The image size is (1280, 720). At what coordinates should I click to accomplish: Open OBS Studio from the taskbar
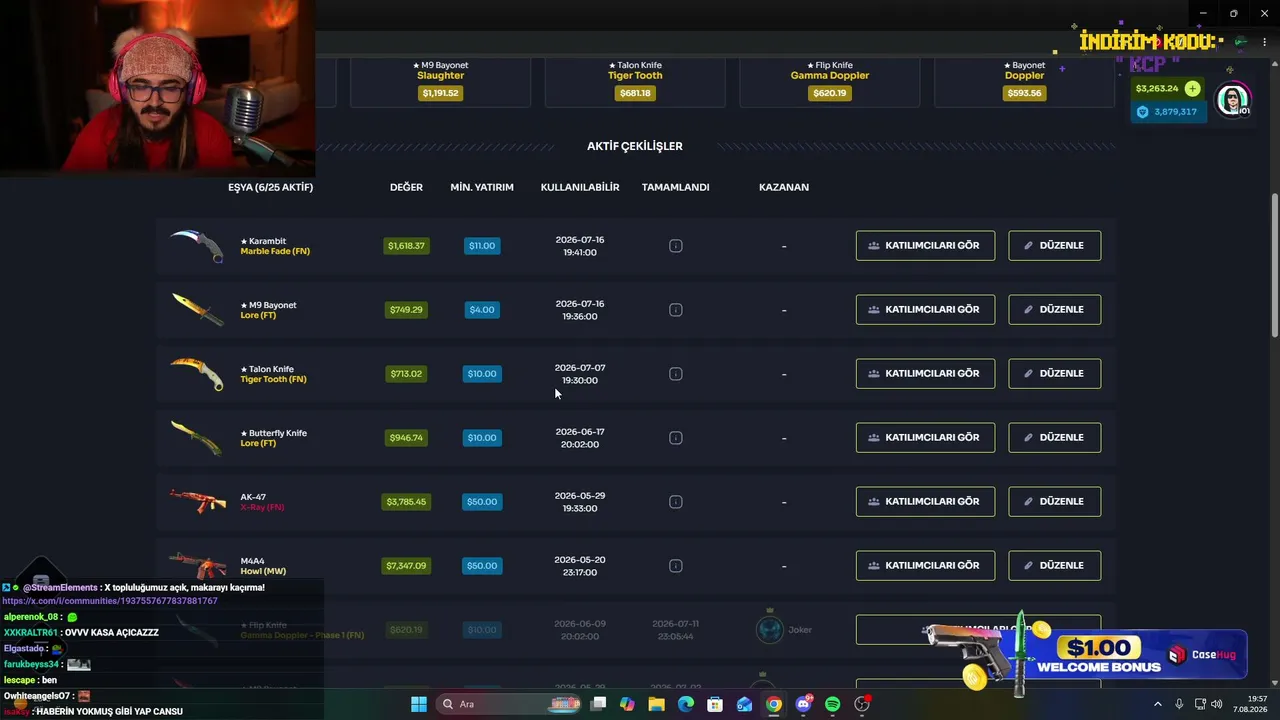[x=862, y=704]
